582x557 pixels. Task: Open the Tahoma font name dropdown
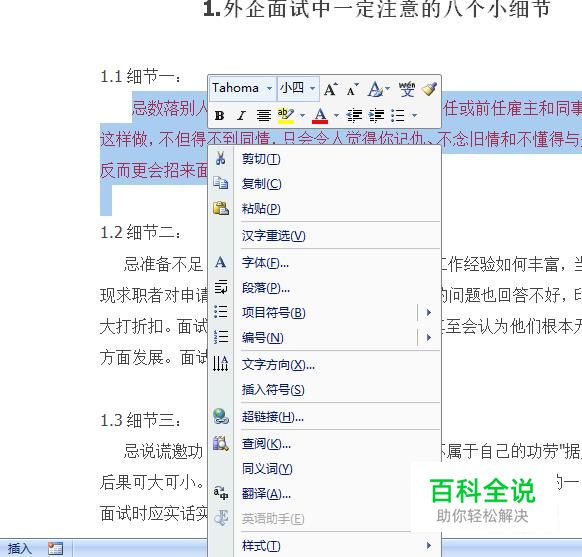(269, 89)
